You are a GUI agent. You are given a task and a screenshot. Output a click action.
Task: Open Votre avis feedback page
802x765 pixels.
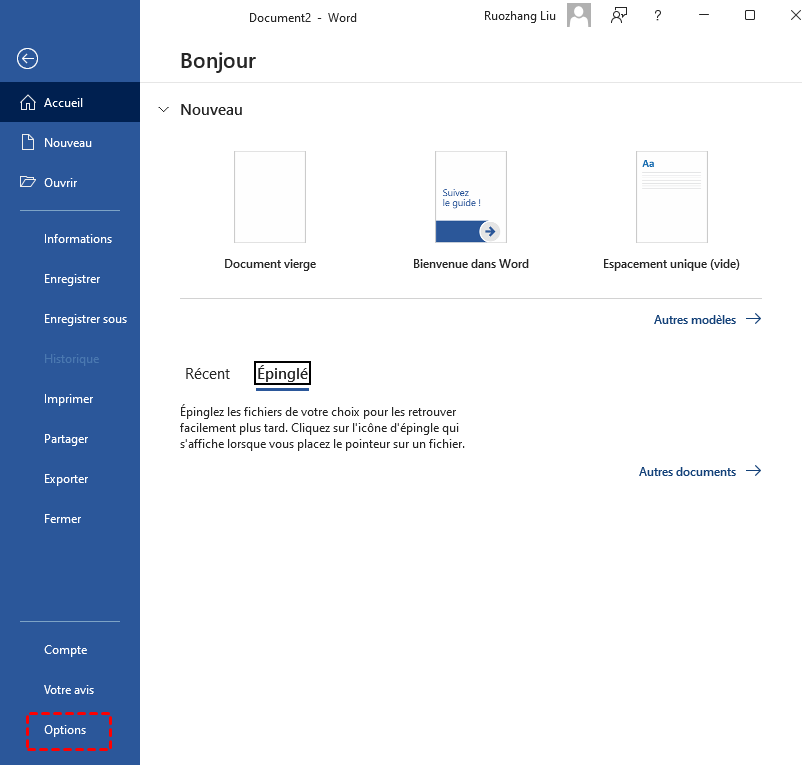70,689
